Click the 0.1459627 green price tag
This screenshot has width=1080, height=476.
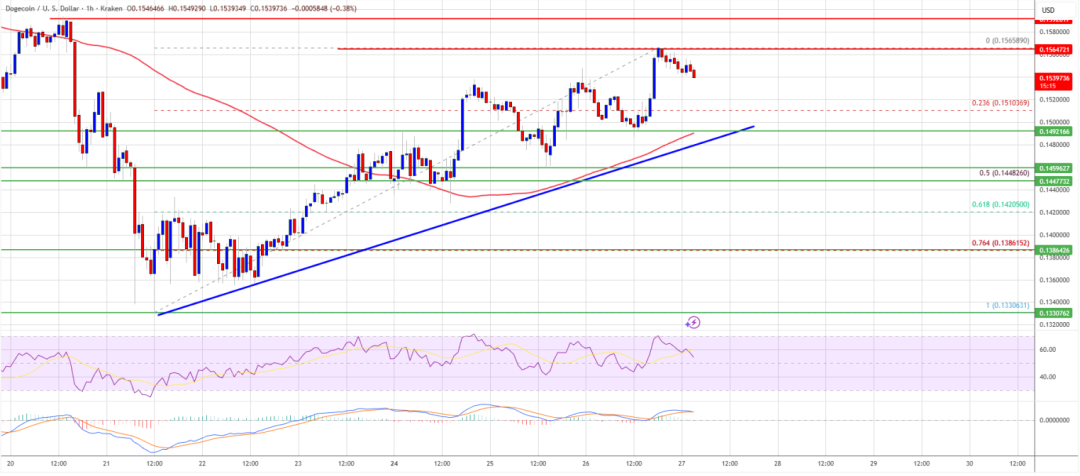(x=1055, y=168)
